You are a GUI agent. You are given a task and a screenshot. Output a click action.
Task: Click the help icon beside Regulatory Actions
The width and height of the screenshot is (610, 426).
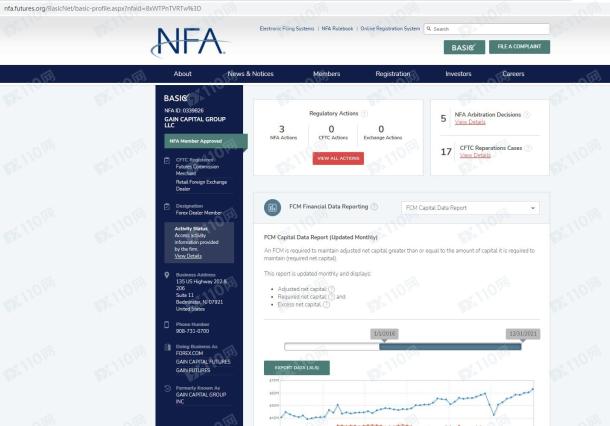(365, 114)
